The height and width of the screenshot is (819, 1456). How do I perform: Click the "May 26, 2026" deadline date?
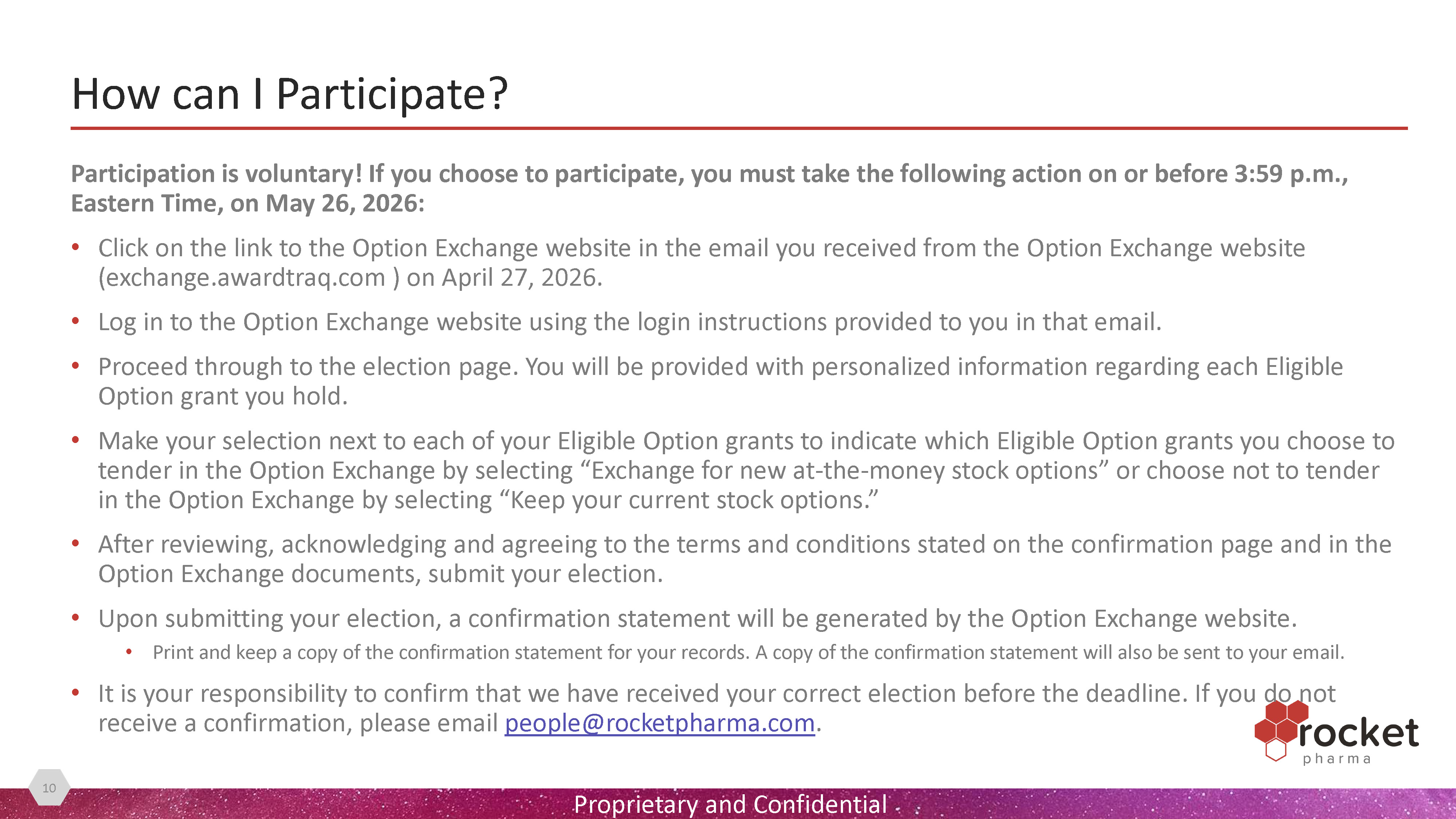click(x=341, y=203)
